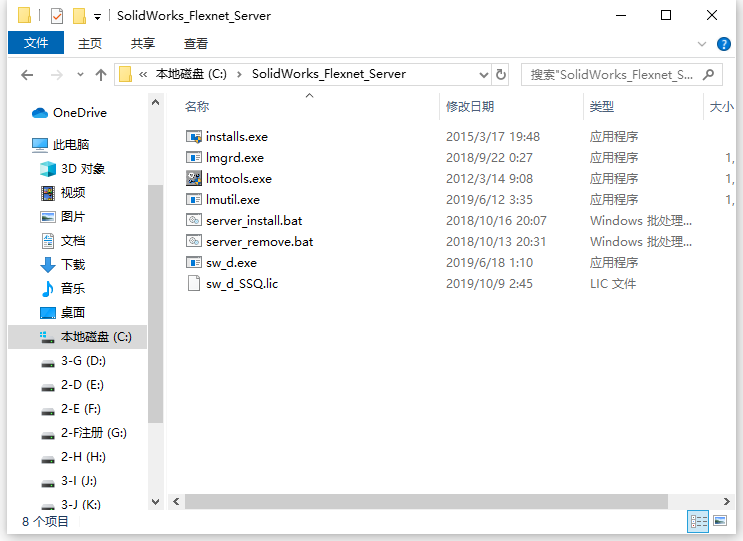Click 本地磁盘 (C:) in address breadcrumb

click(191, 74)
